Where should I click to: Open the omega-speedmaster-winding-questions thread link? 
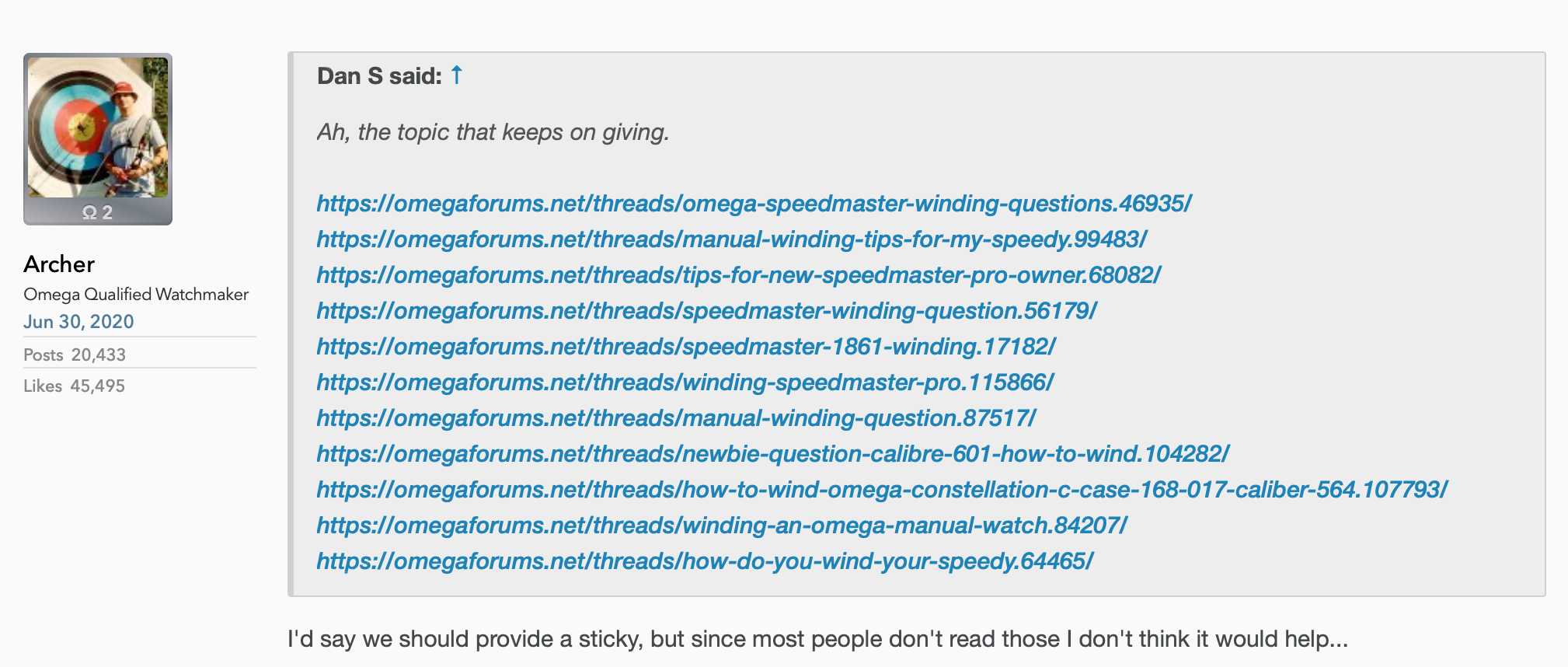(754, 204)
